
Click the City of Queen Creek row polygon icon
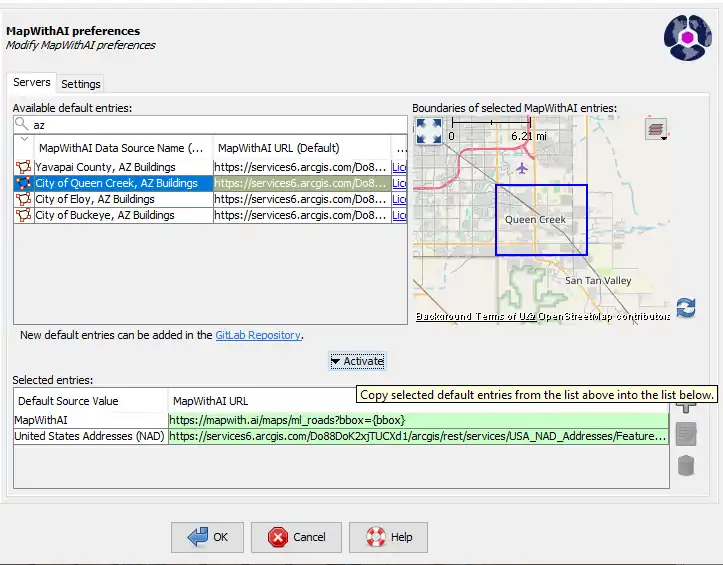(24, 183)
